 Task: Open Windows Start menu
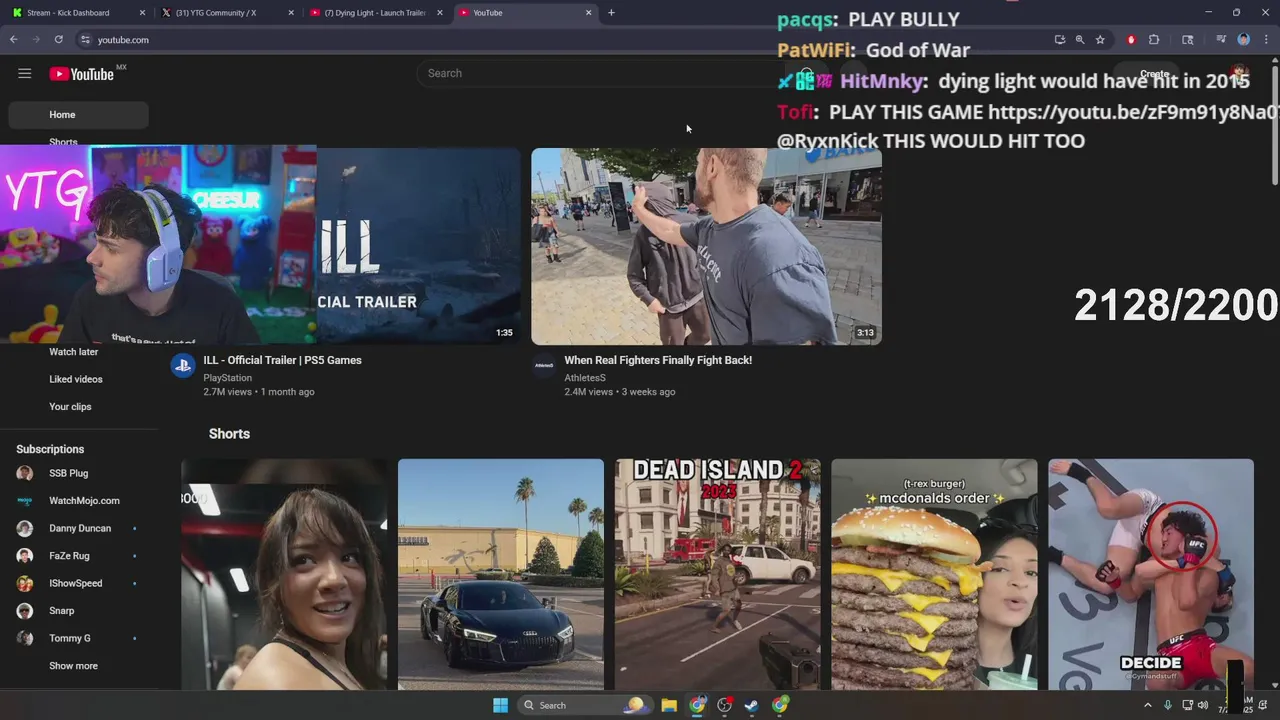click(x=500, y=705)
